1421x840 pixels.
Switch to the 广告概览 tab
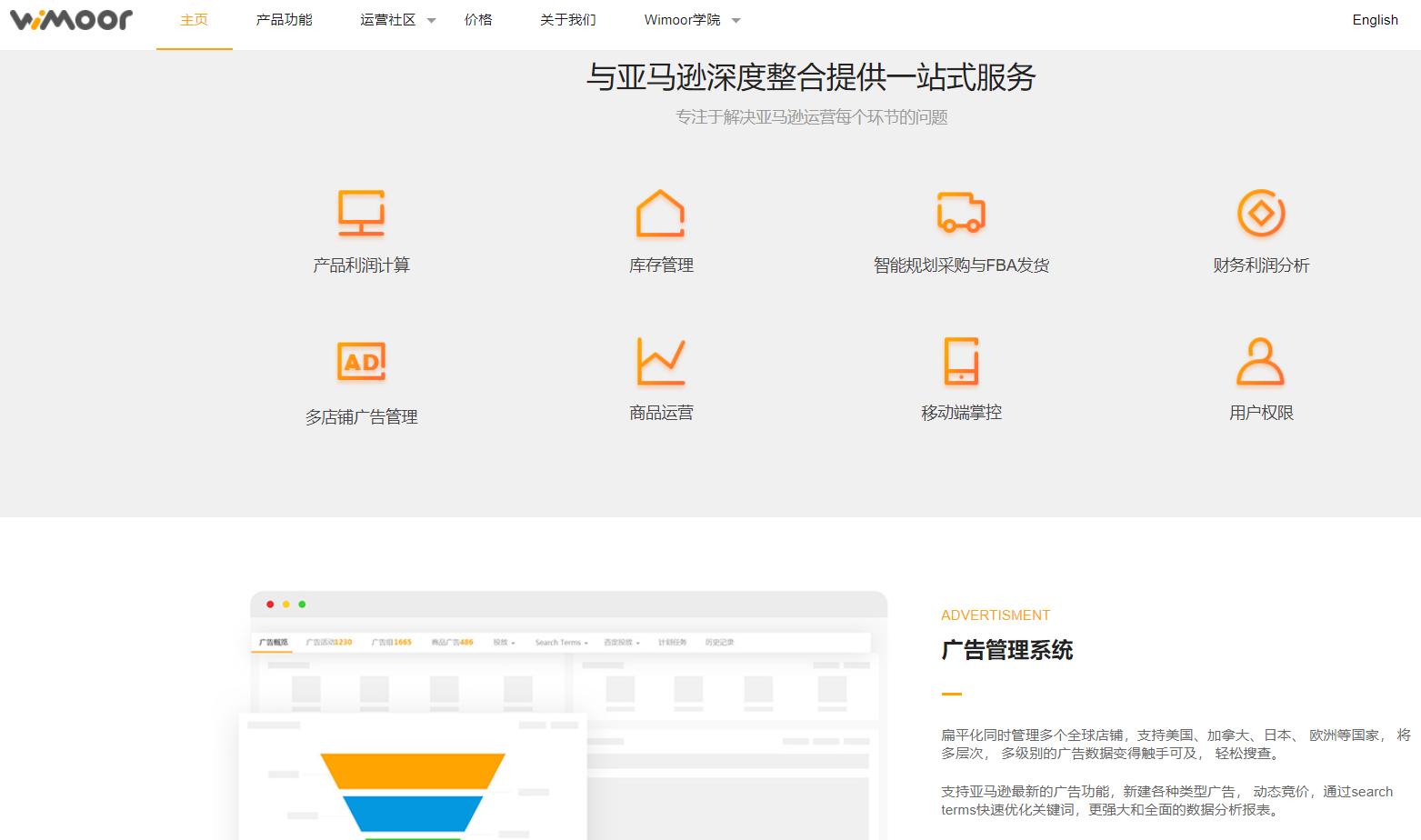click(x=273, y=642)
